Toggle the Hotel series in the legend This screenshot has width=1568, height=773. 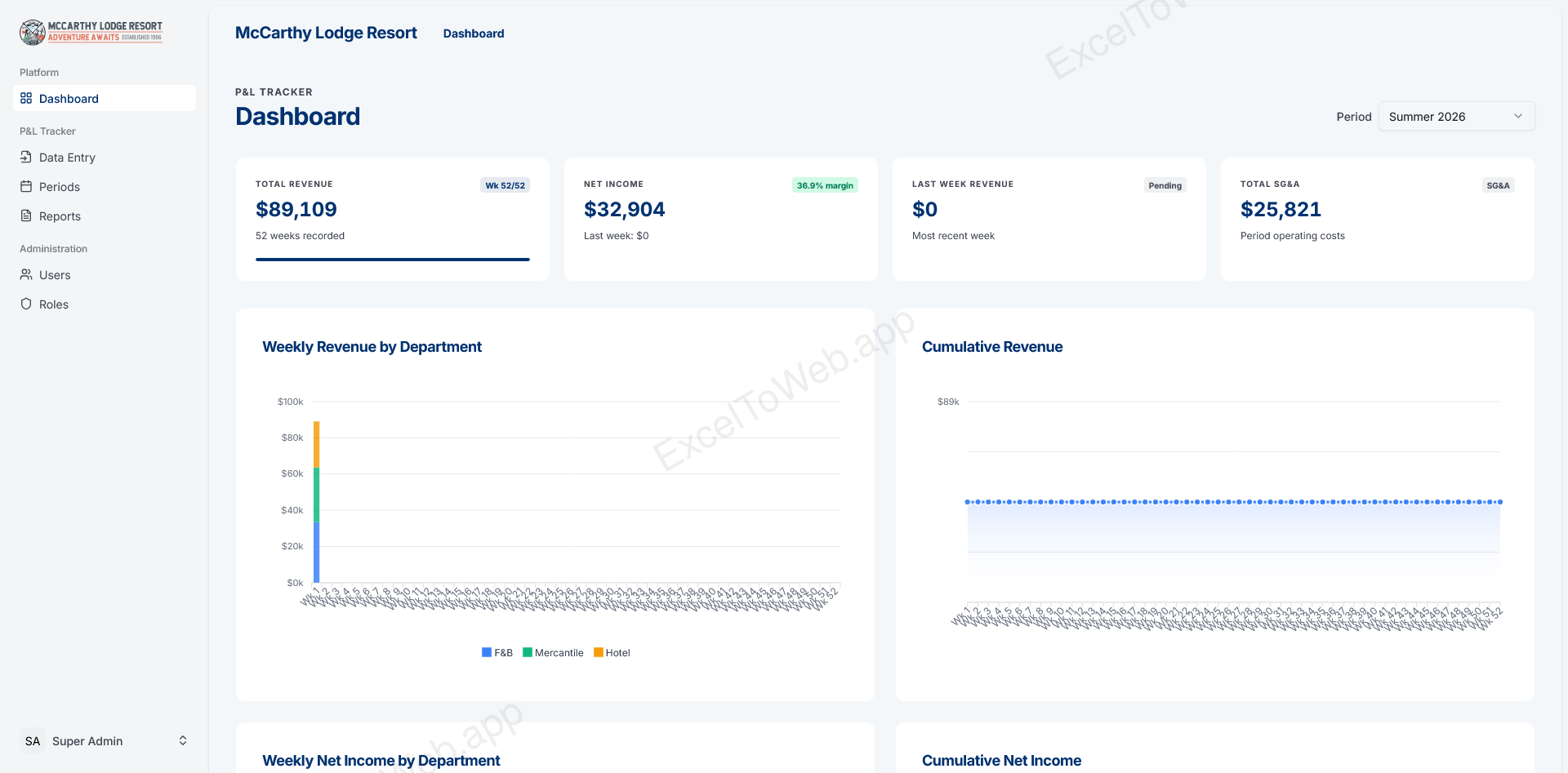[611, 652]
